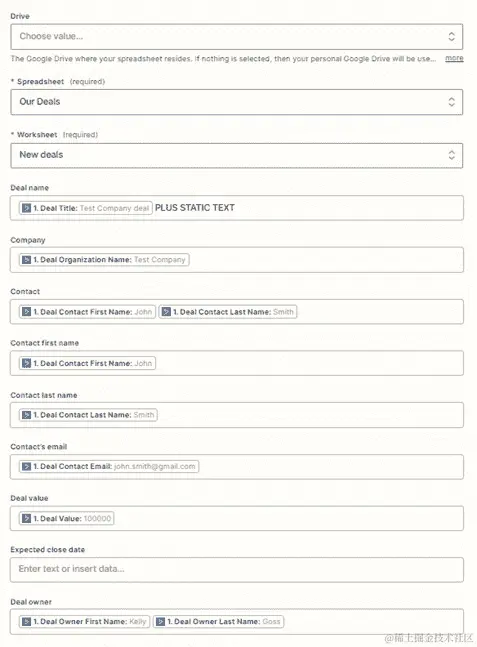
Task: Open the Drive dropdown arrows
Action: [451, 36]
